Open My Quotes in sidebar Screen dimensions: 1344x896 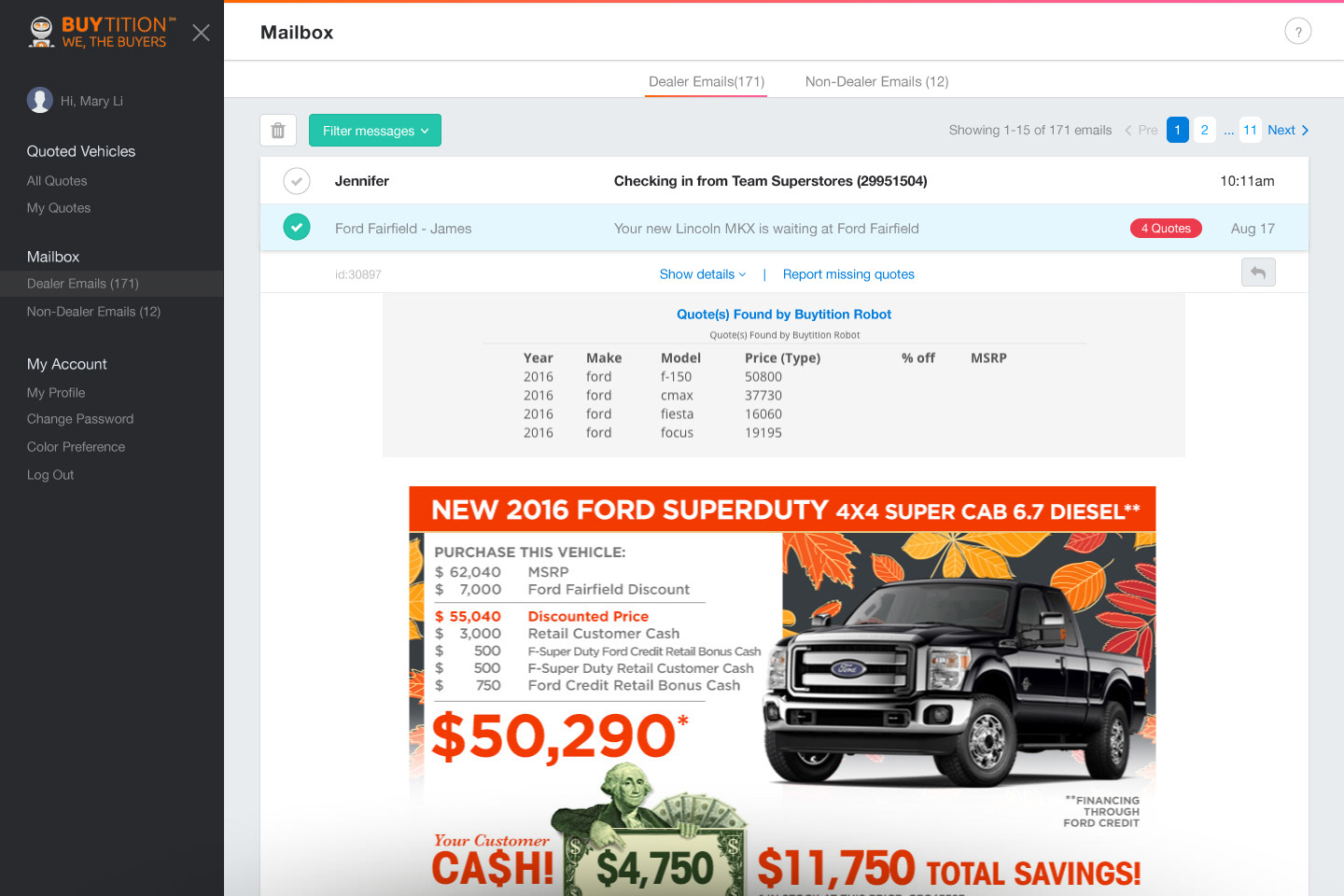(59, 208)
